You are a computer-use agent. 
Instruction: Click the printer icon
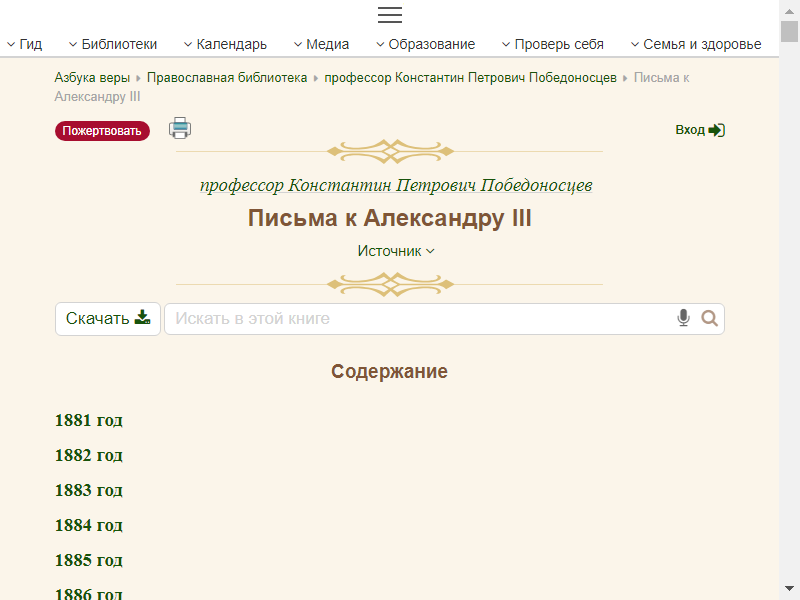coord(180,128)
